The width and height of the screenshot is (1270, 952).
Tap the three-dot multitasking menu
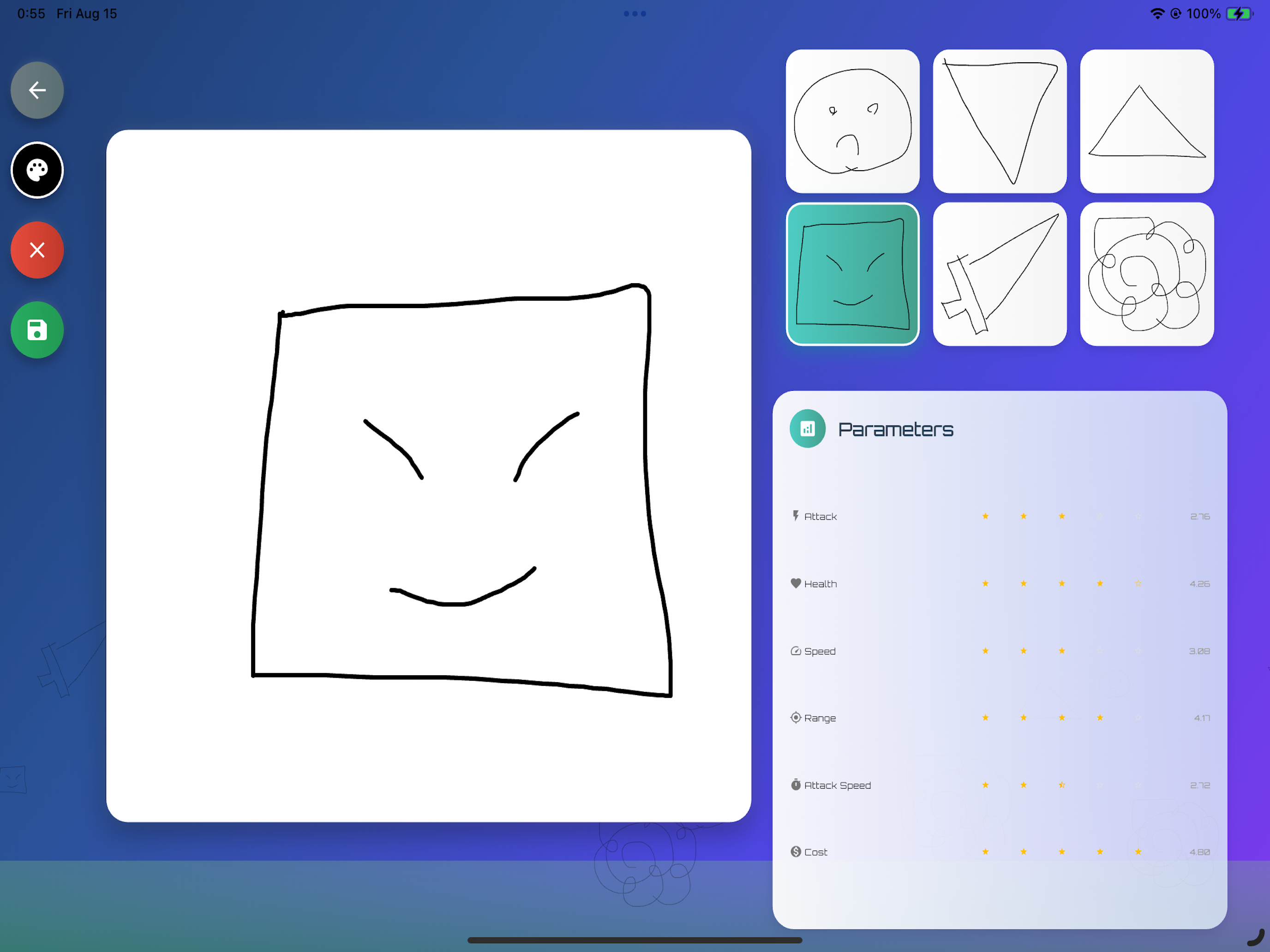(x=635, y=14)
